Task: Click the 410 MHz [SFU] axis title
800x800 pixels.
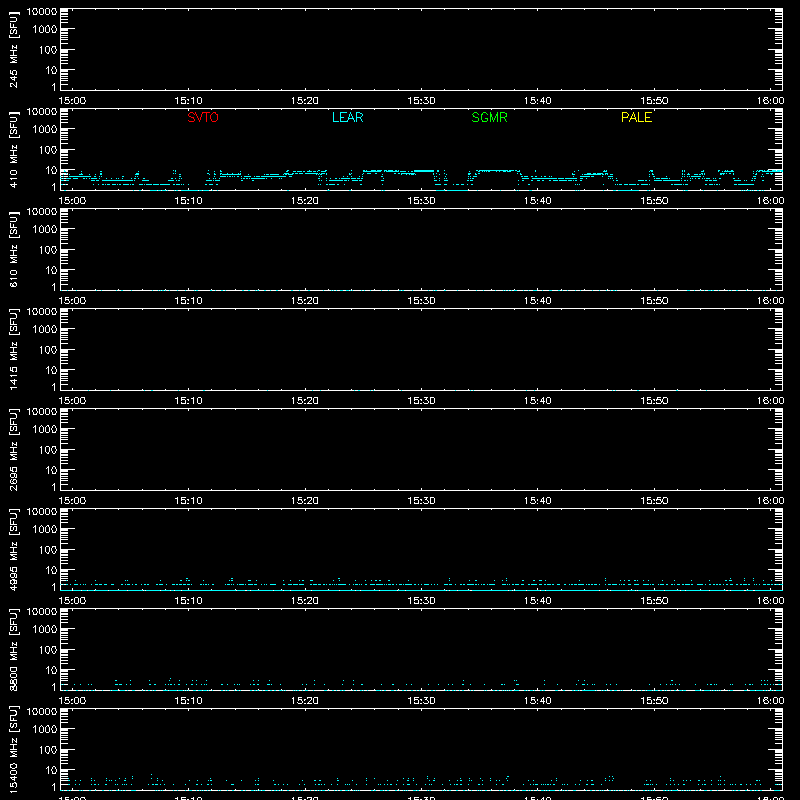Action: click(13, 149)
